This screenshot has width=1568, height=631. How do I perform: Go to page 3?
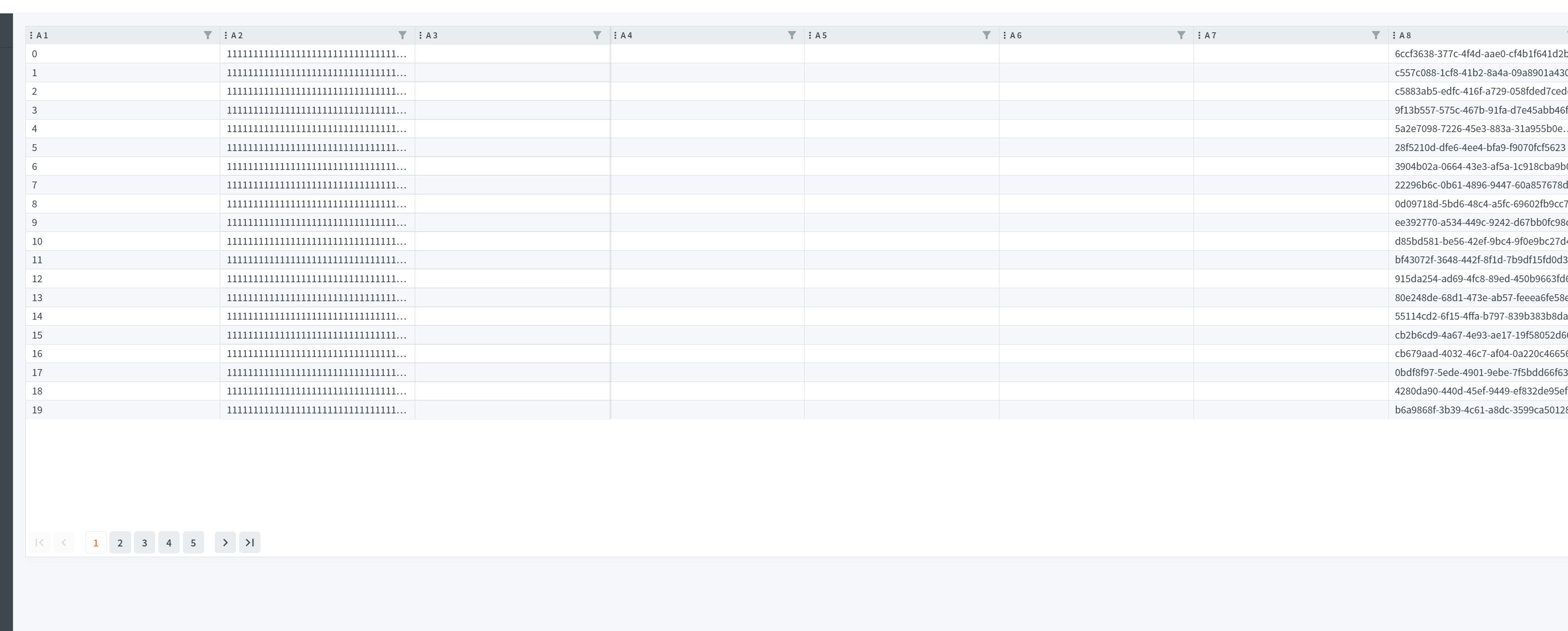(x=144, y=543)
